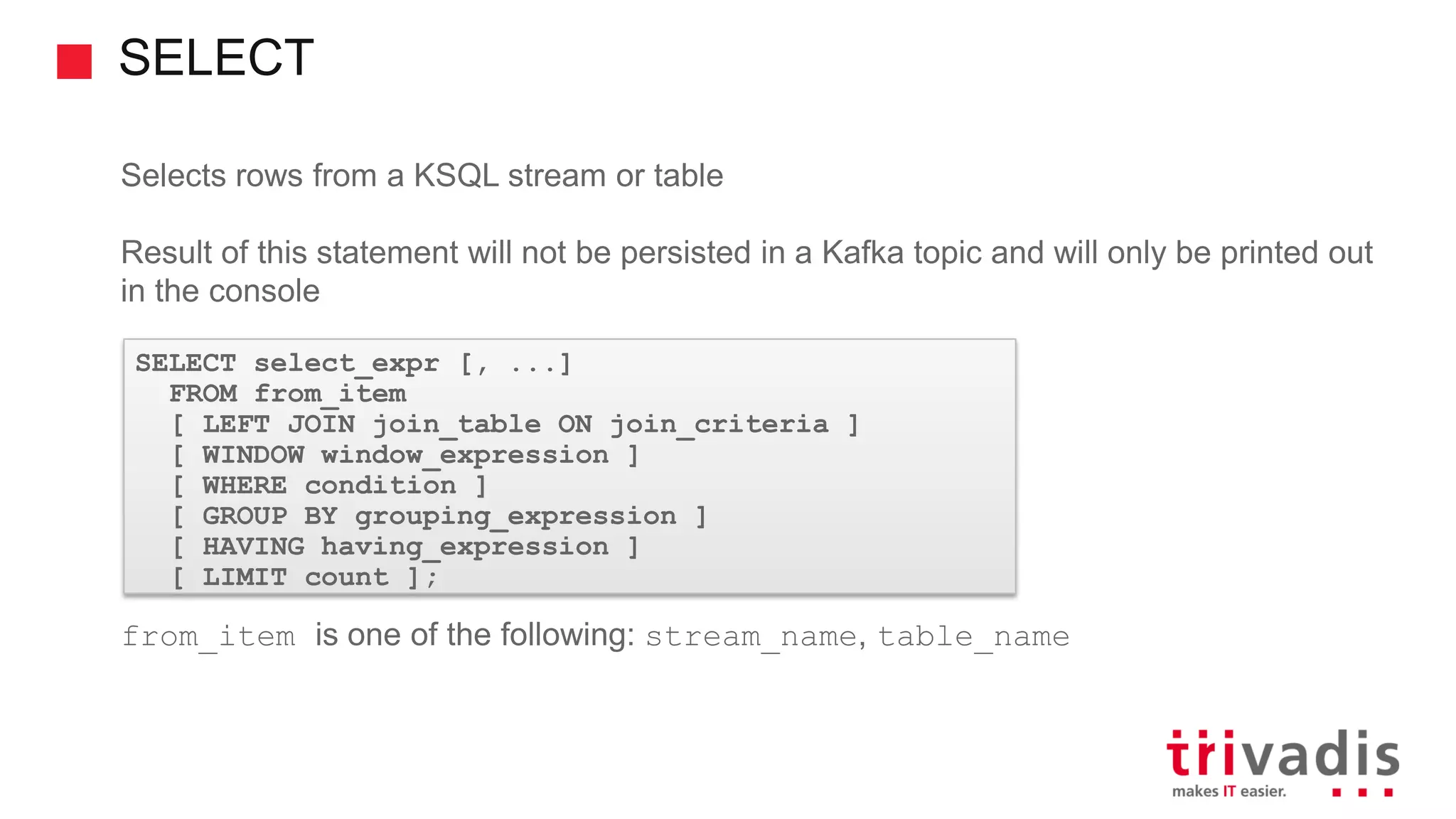This screenshot has width=1456, height=819.
Task: Click the HAVING having_expression line
Action: (x=405, y=547)
